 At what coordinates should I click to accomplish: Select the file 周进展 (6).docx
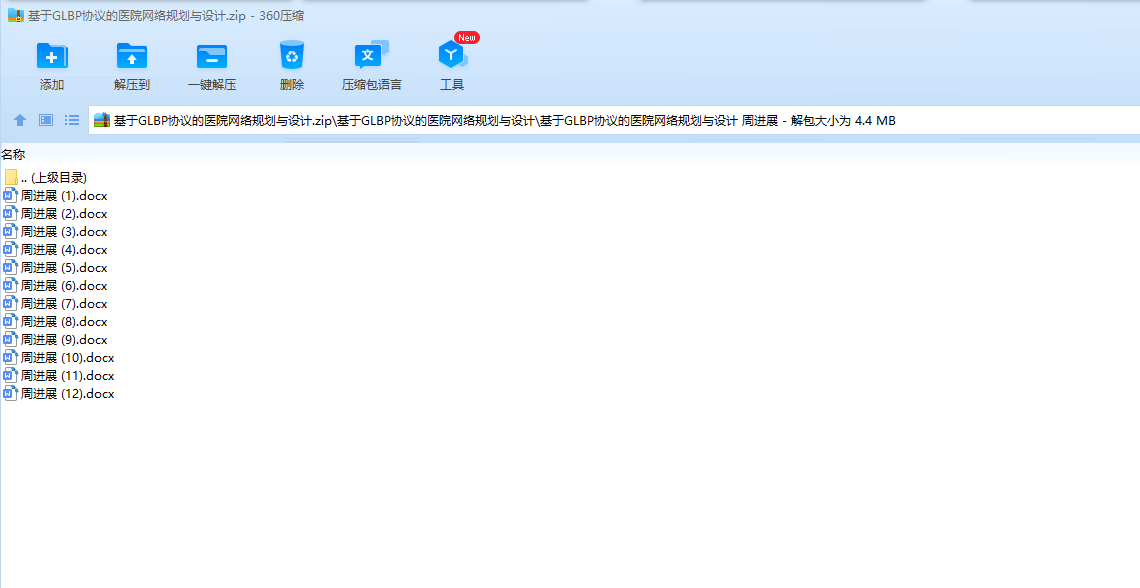click(x=56, y=286)
